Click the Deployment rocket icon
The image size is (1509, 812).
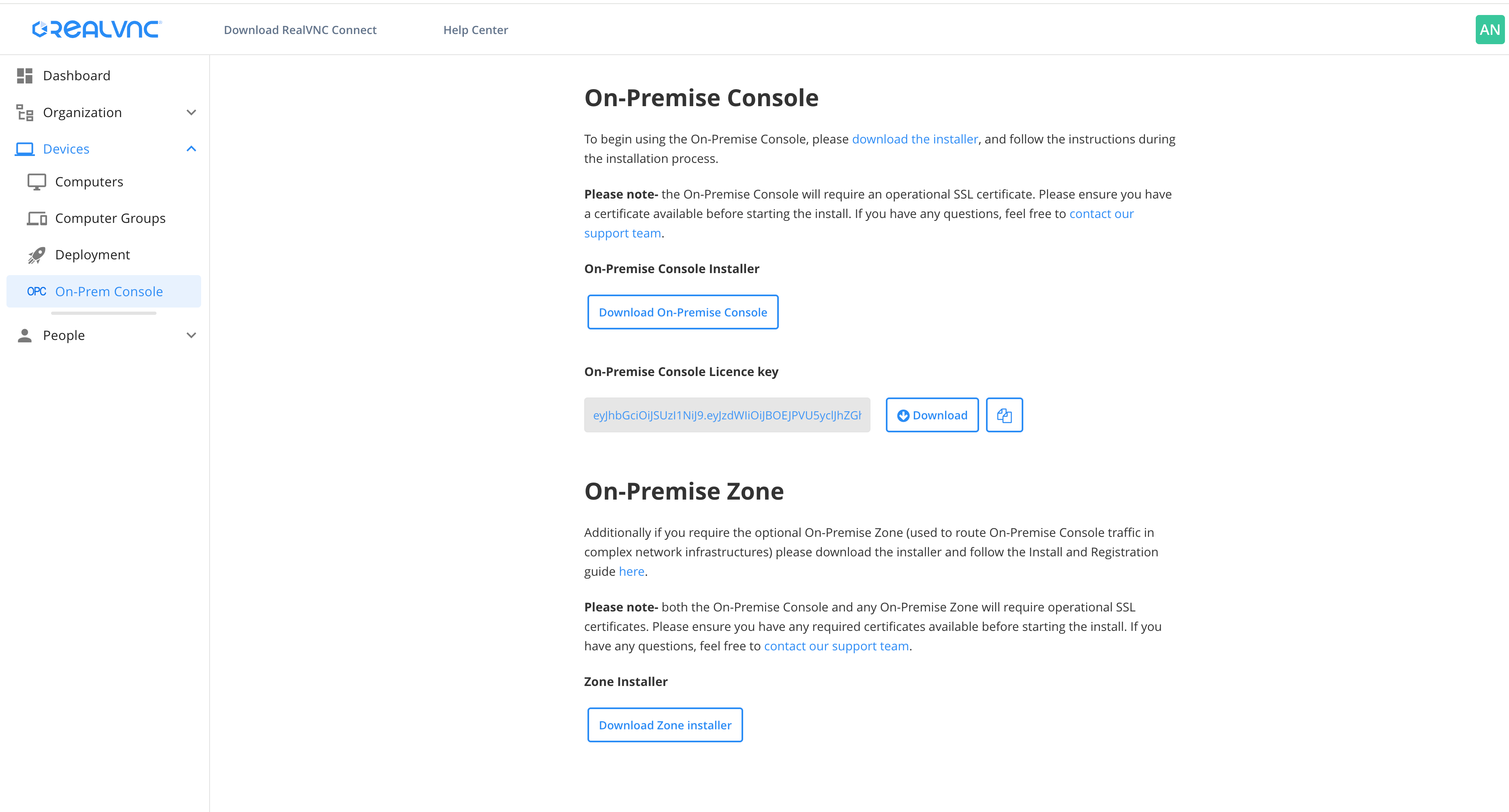37,255
